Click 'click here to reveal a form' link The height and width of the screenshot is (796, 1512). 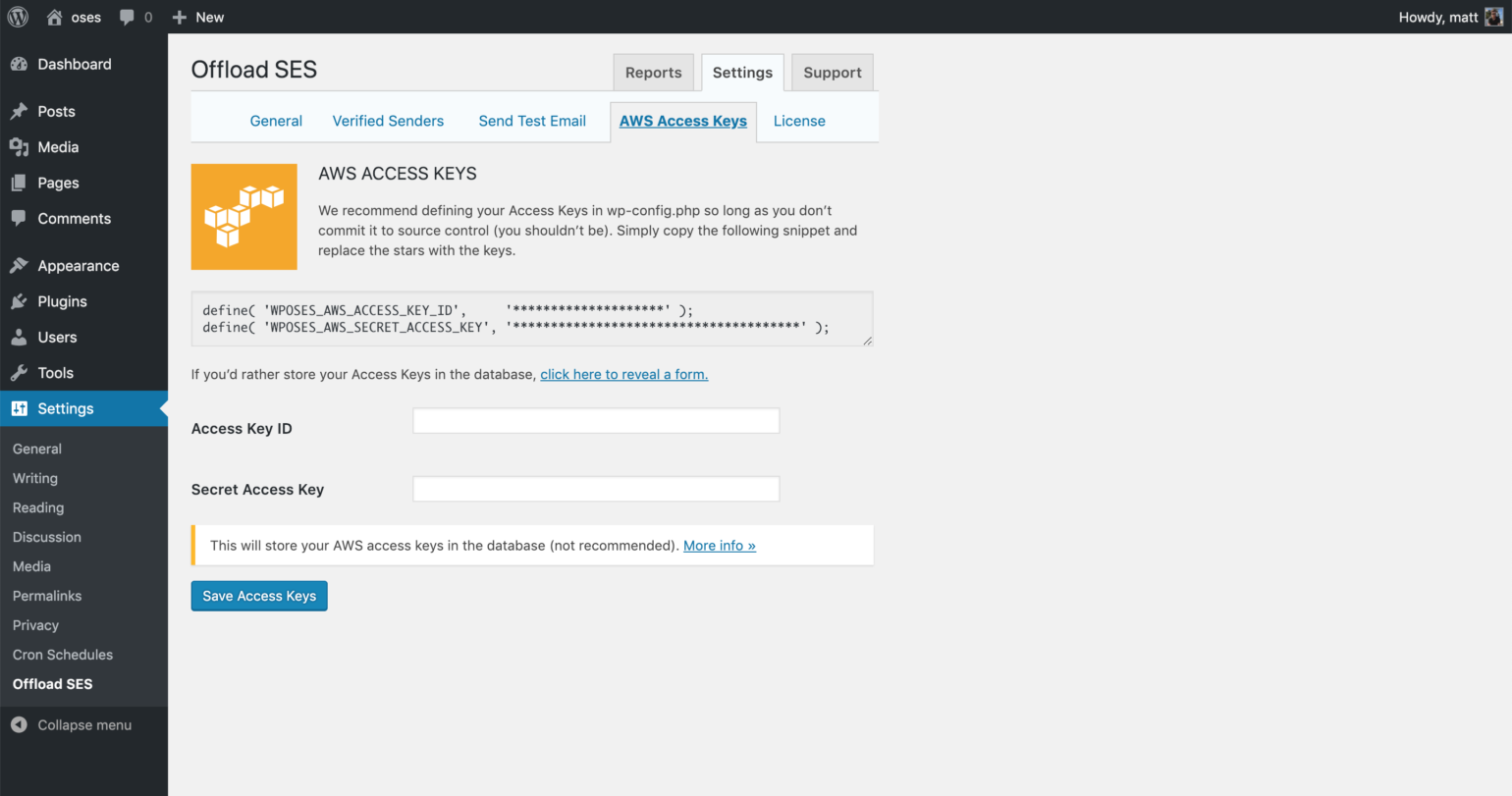pyautogui.click(x=624, y=374)
